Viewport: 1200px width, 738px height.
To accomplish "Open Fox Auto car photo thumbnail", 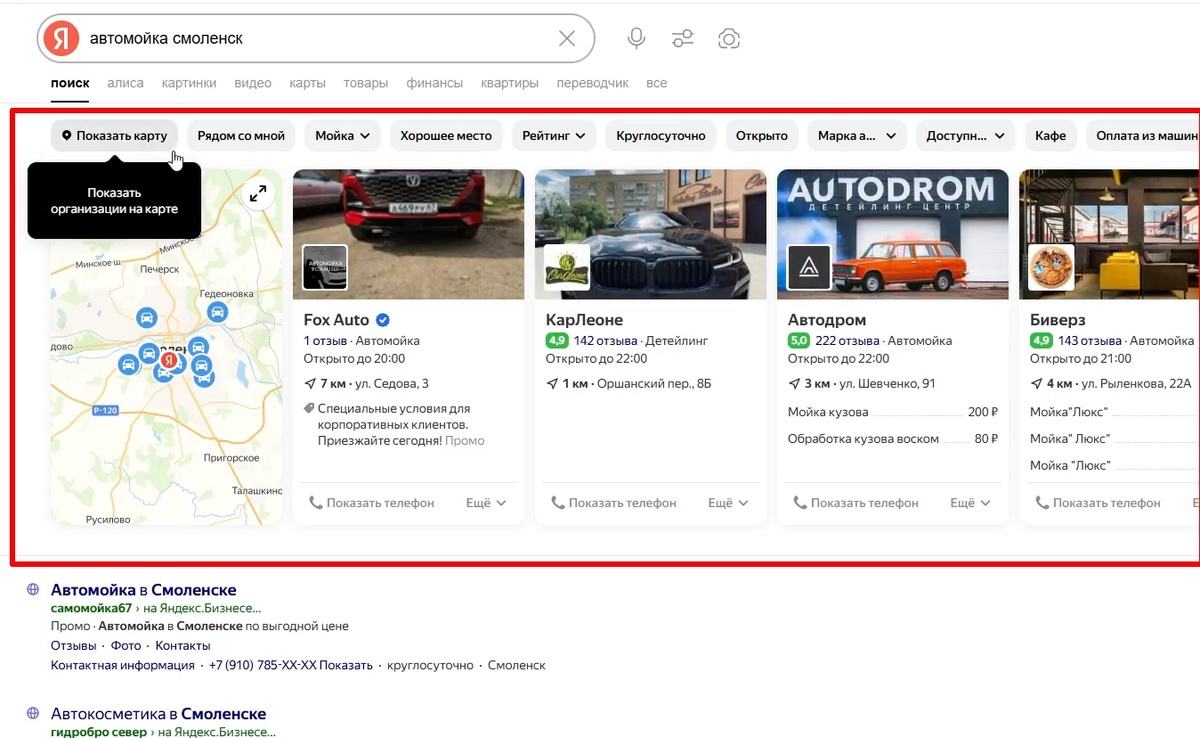I will point(408,234).
